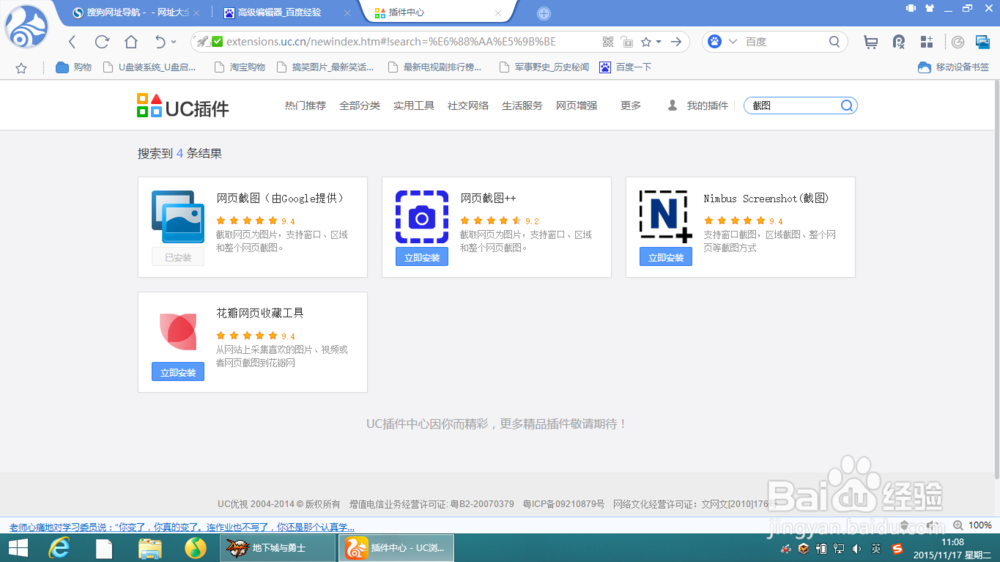
Task: Open the Windows Start button
Action: point(18,548)
